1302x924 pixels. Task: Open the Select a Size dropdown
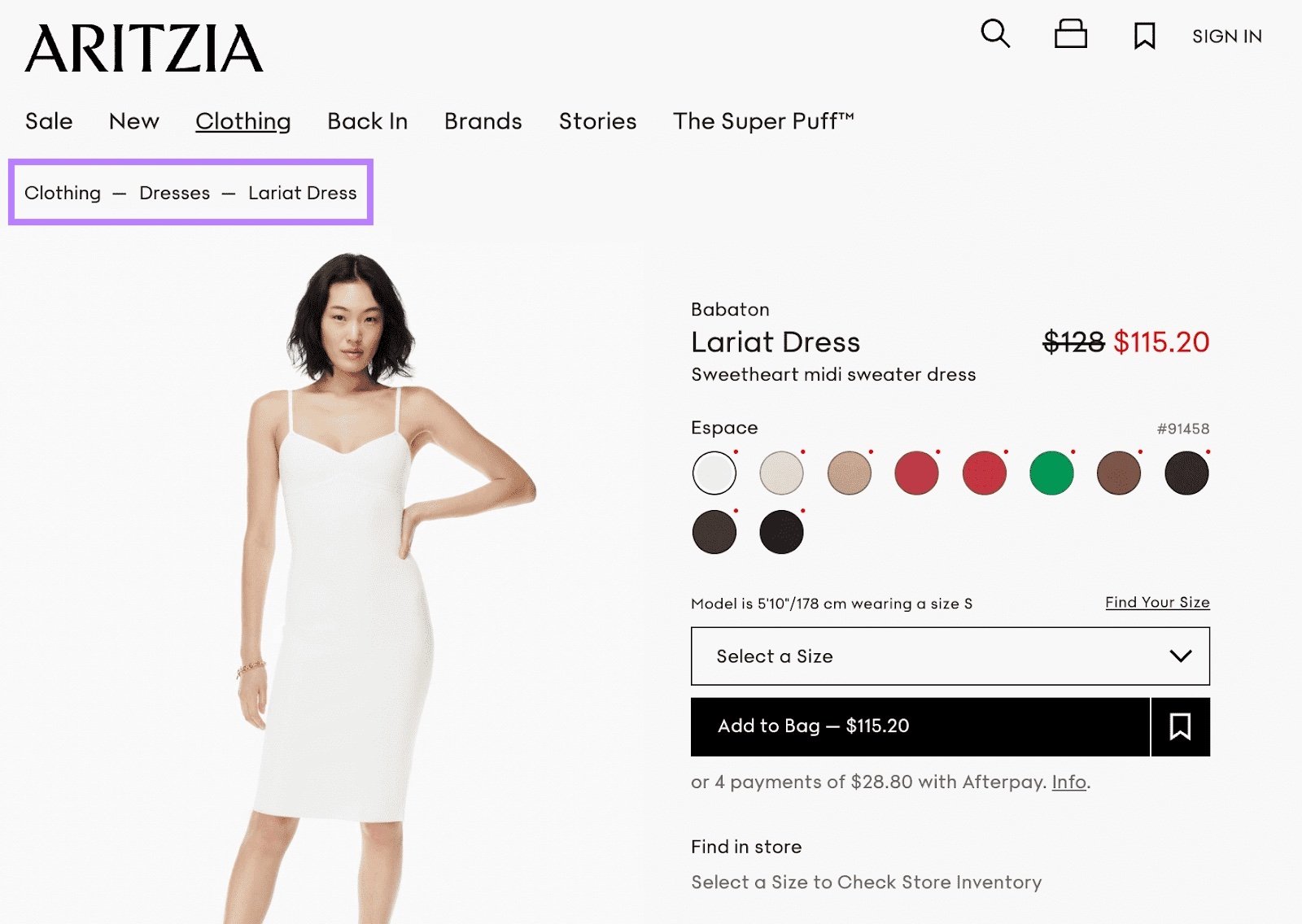pos(895,656)
